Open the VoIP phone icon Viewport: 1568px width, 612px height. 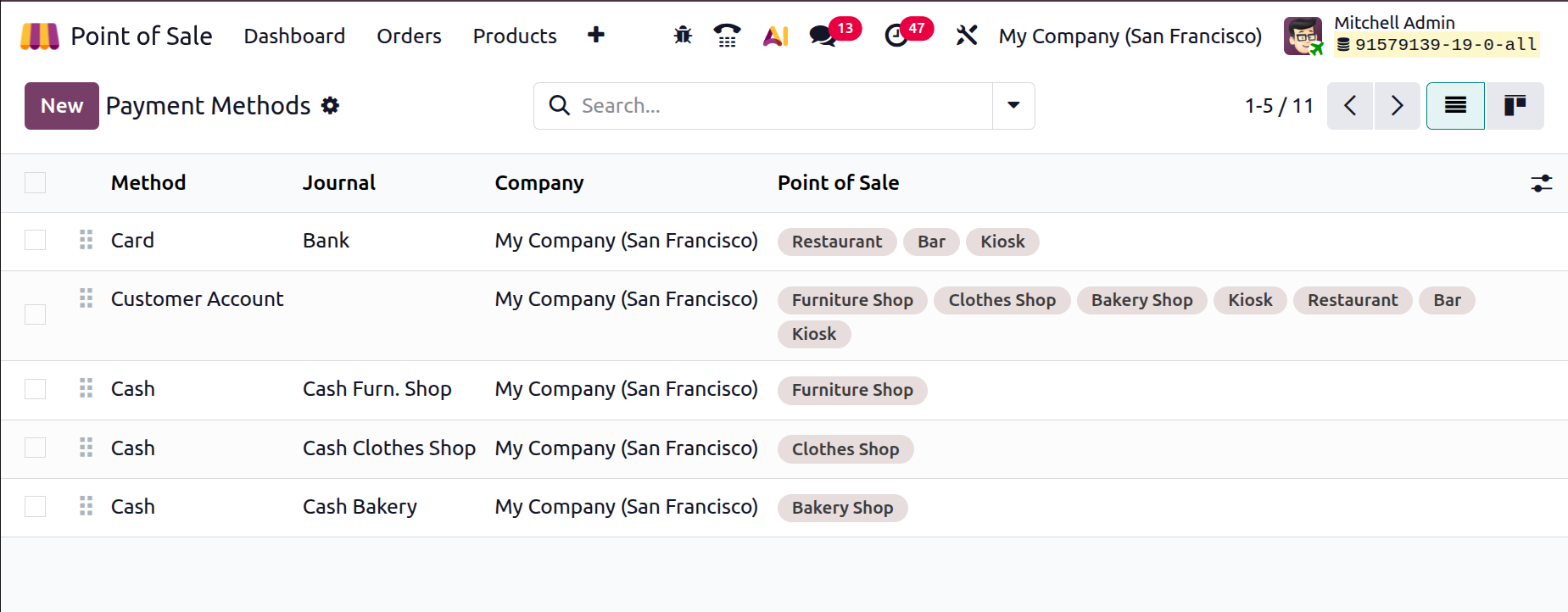point(727,36)
